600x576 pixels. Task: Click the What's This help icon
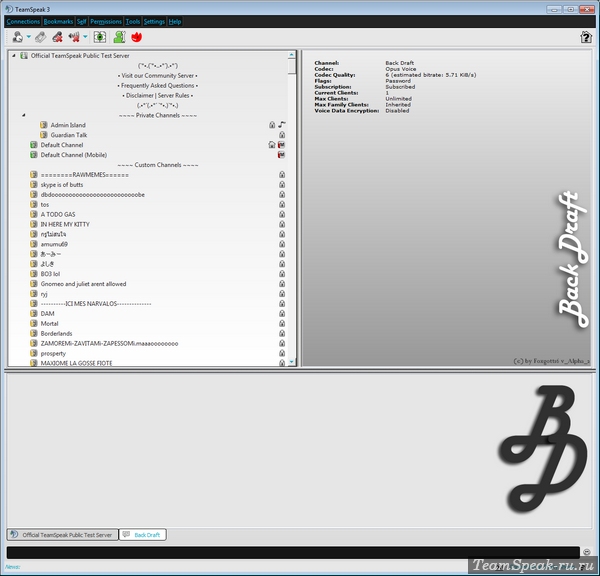tap(586, 38)
